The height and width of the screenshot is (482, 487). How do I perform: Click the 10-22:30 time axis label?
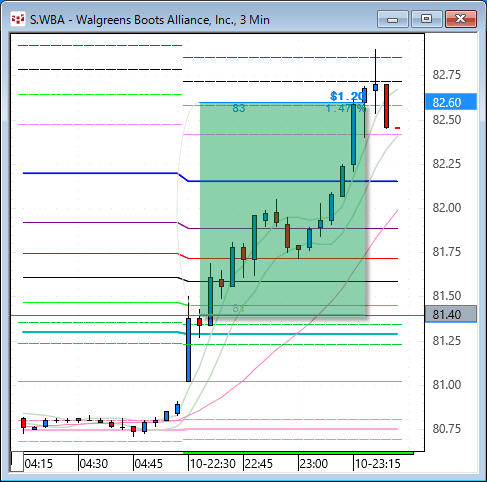coord(213,464)
